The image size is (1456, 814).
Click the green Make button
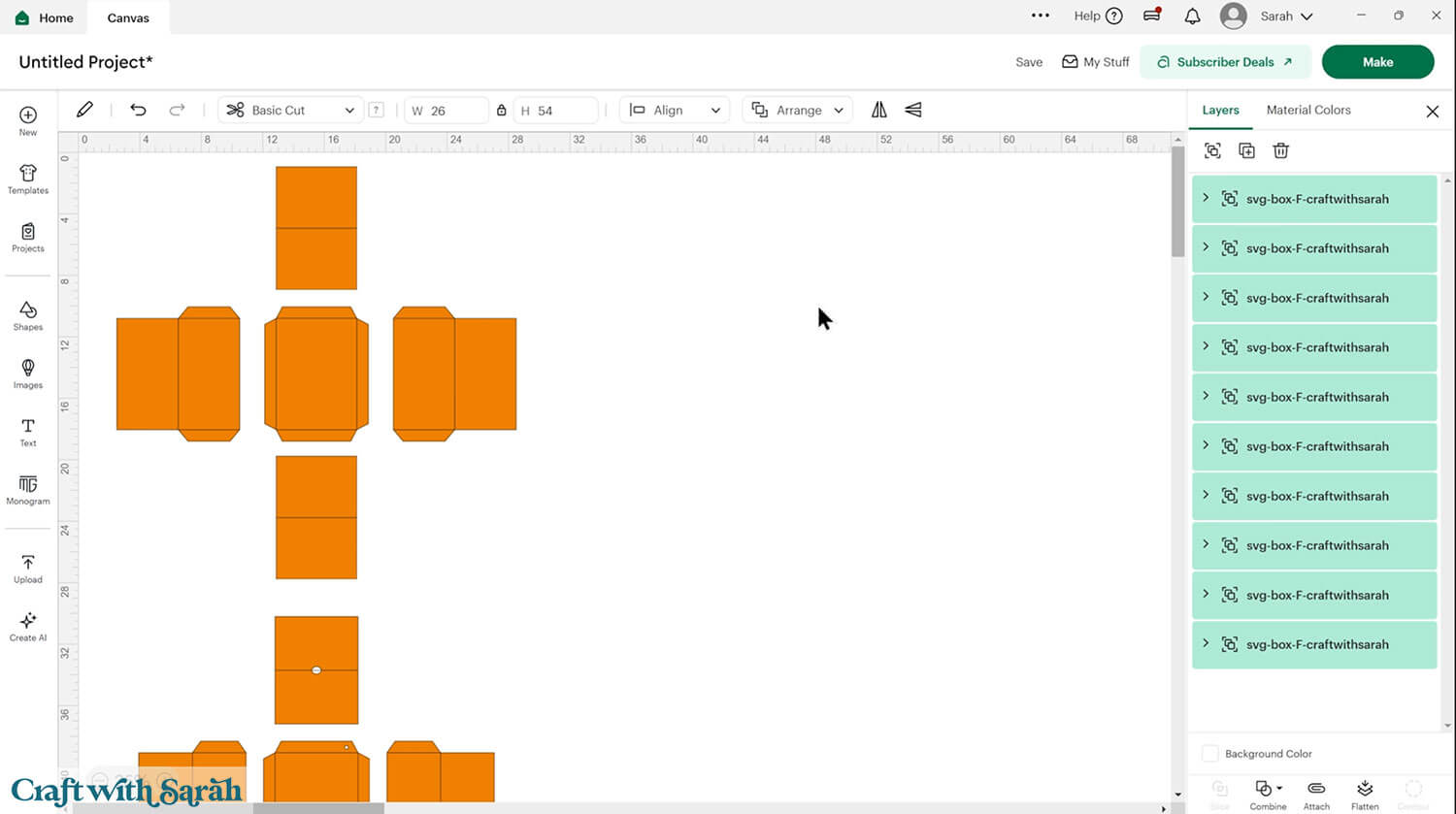pos(1376,62)
